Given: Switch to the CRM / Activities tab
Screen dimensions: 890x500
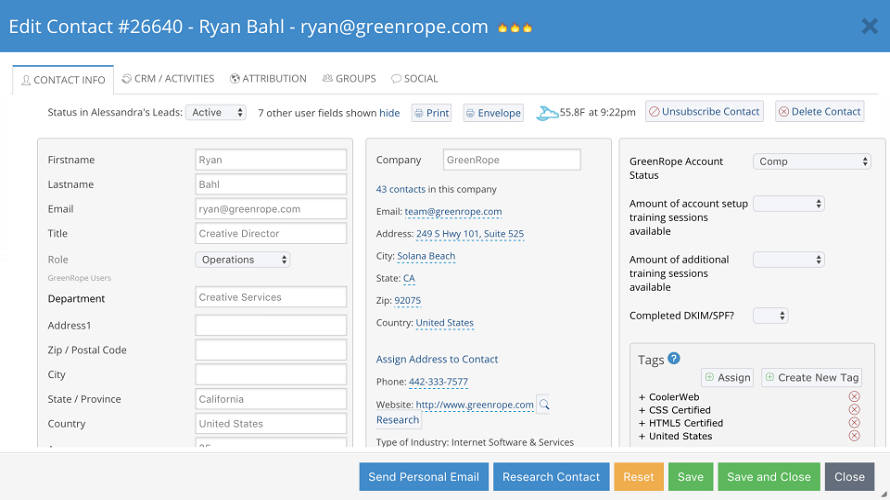Looking at the screenshot, I should click(x=168, y=79).
